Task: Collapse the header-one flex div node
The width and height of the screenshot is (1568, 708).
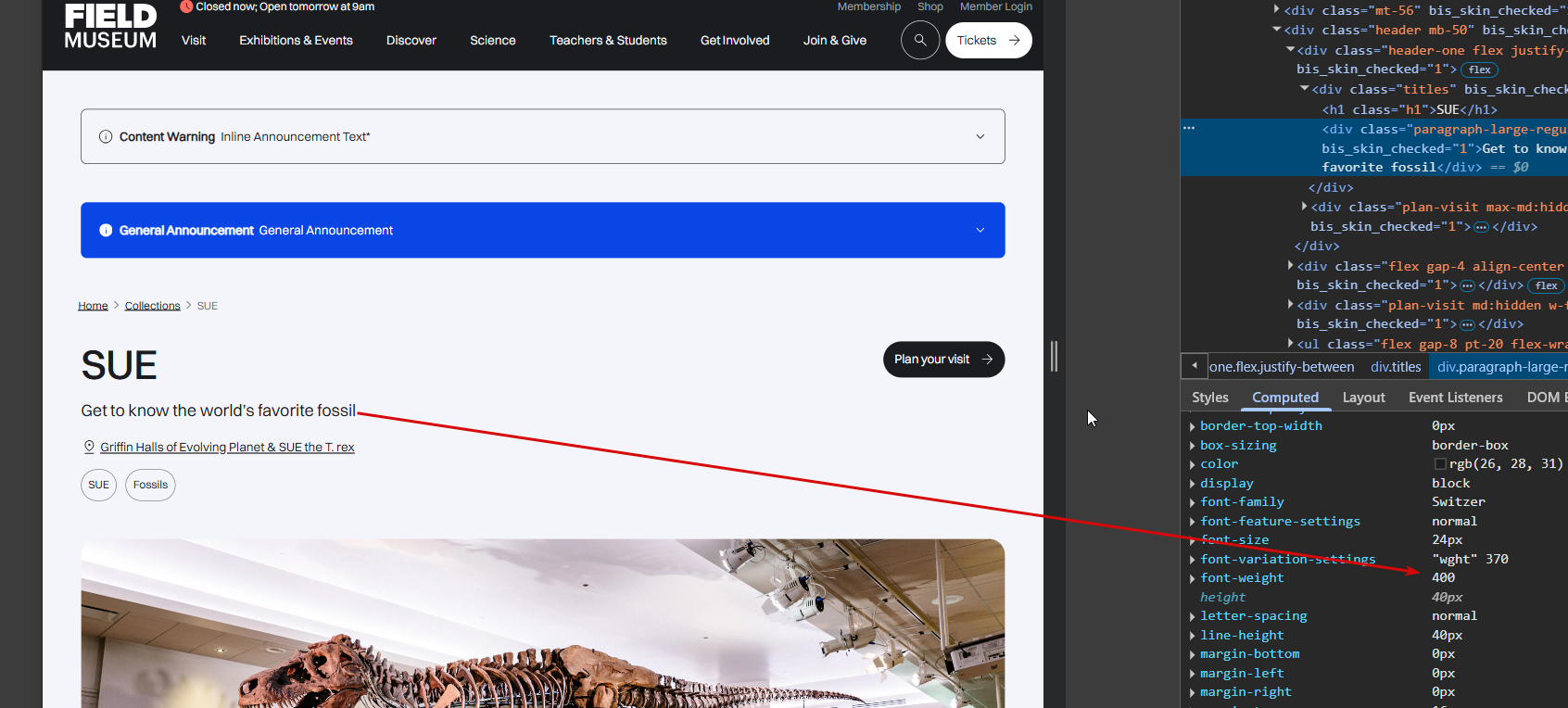Action: [x=1290, y=50]
